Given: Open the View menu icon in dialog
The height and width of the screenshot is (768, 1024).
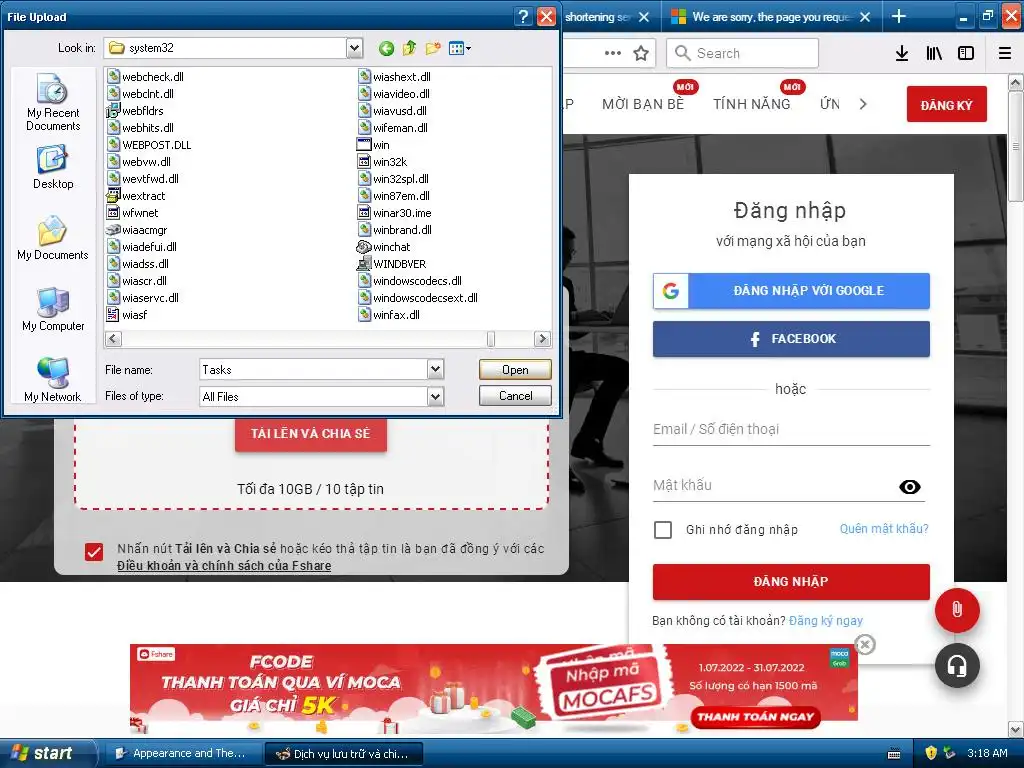Looking at the screenshot, I should 460,48.
